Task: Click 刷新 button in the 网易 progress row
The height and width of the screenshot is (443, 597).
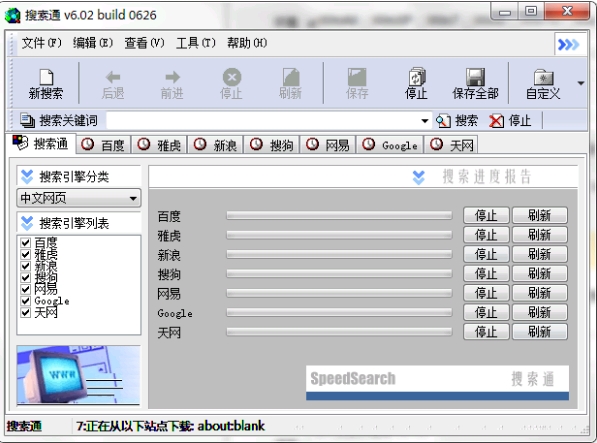Action: 540,293
